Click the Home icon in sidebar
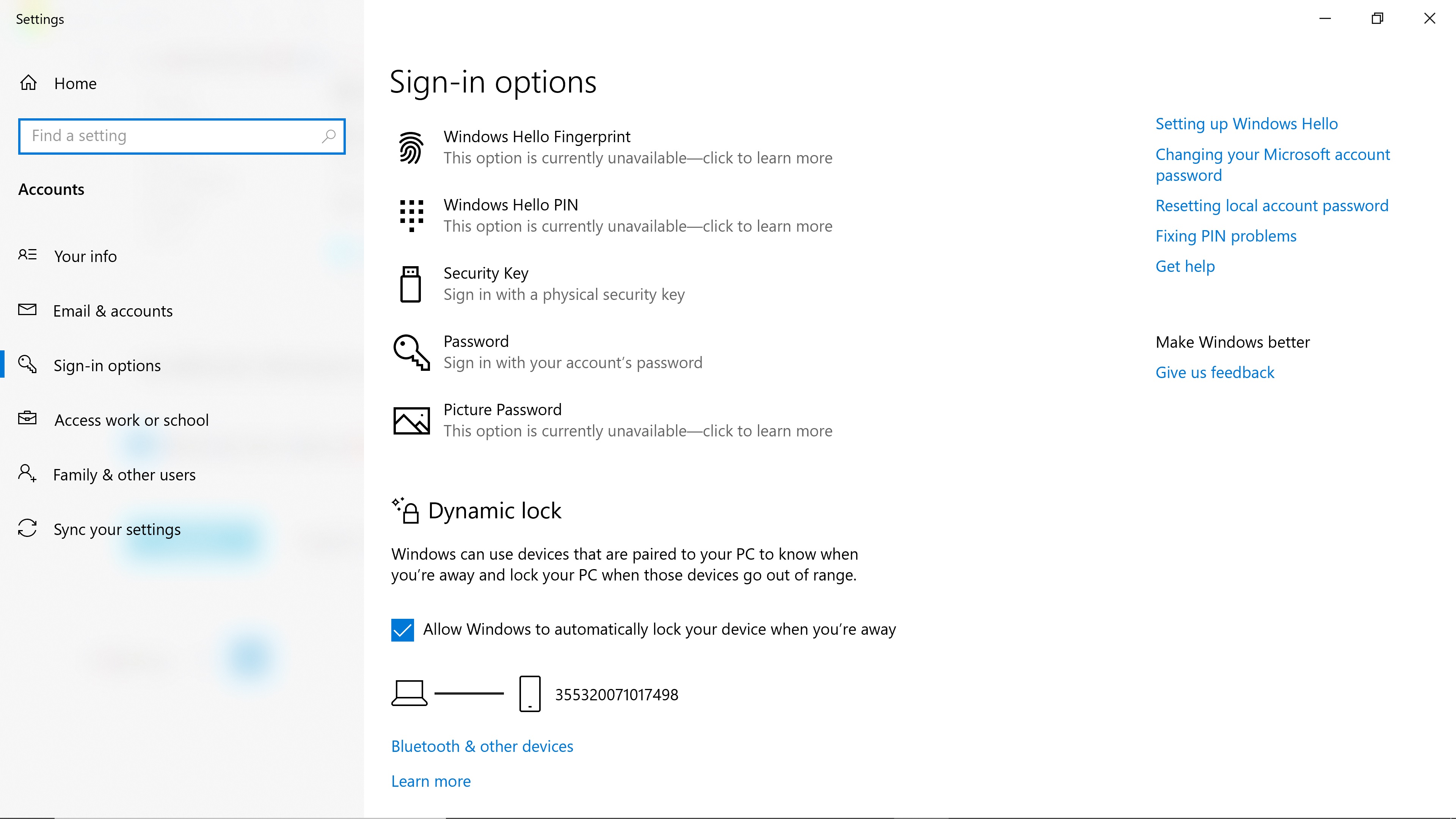Viewport: 1456px width, 819px height. click(x=28, y=83)
